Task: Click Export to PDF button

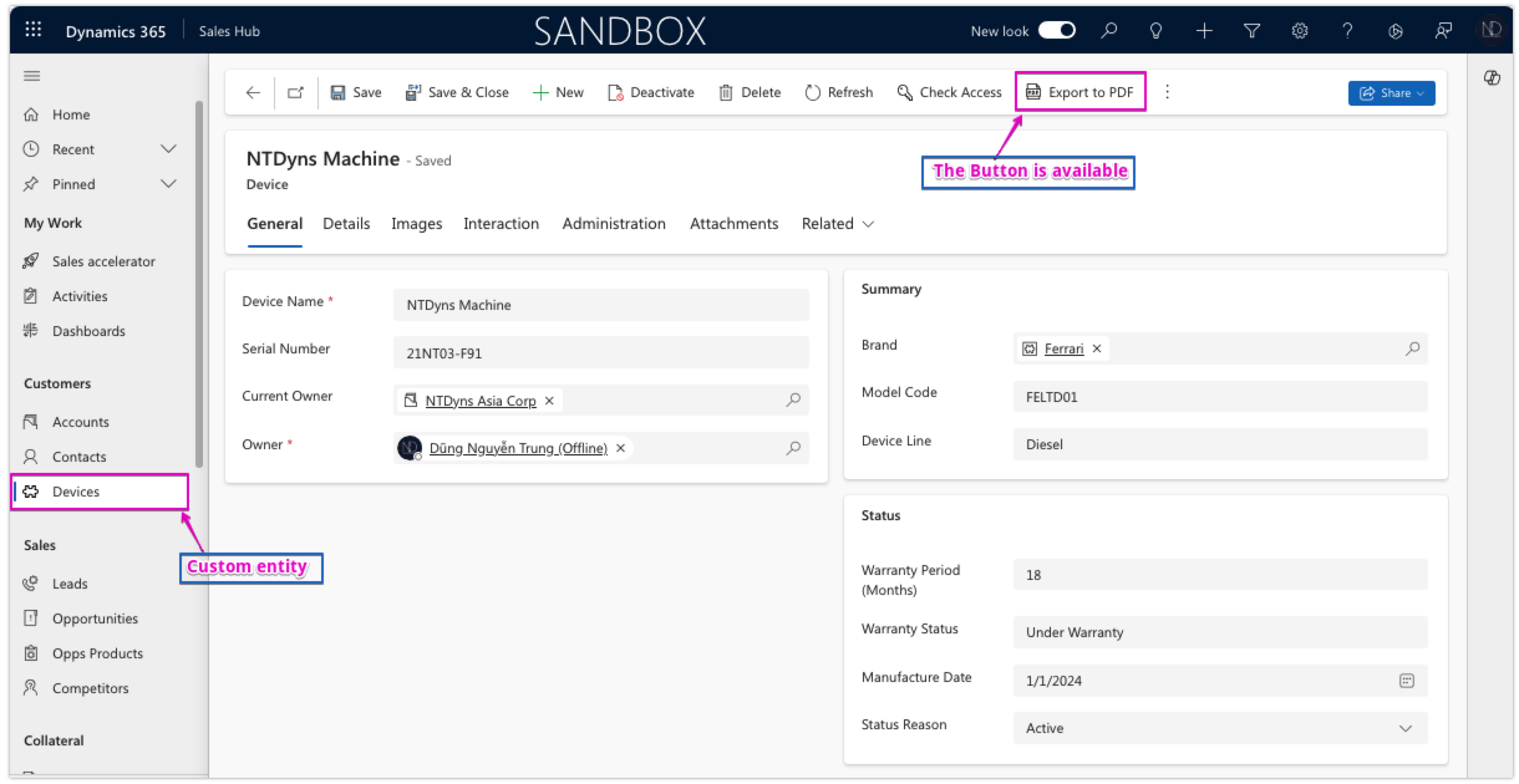Action: [1080, 93]
